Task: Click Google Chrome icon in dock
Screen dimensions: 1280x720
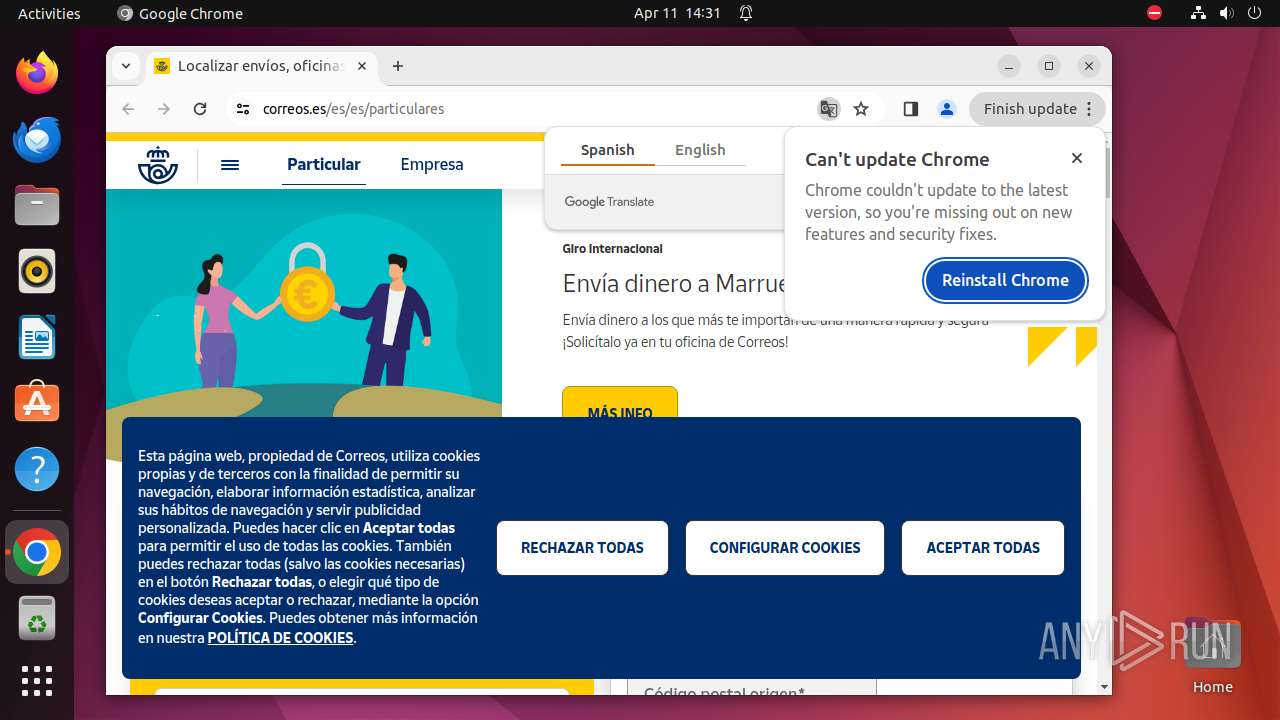Action: point(37,552)
